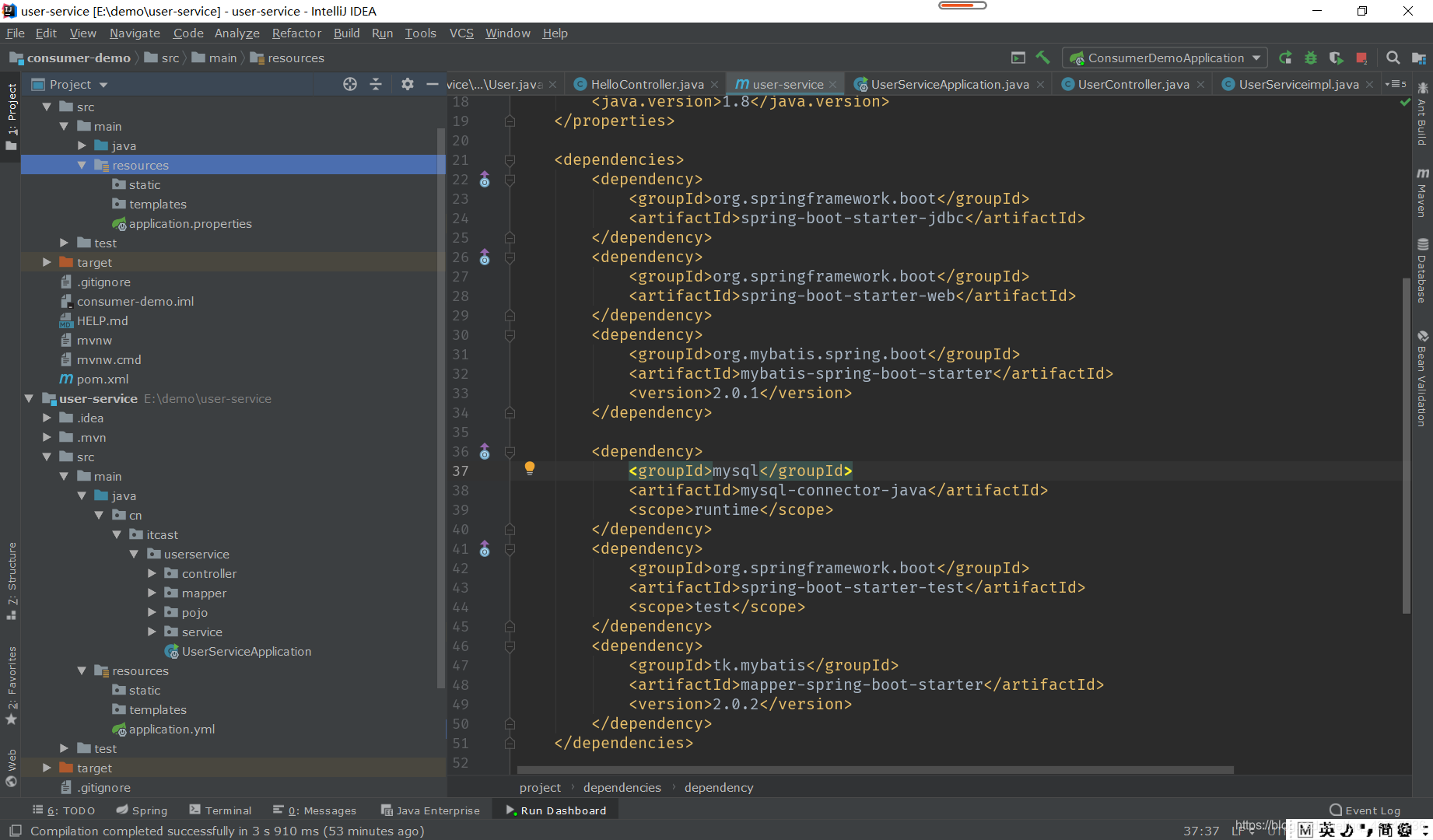Click the 'dependencies' breadcrumb
Screen dimensions: 1433x840
coord(622,787)
